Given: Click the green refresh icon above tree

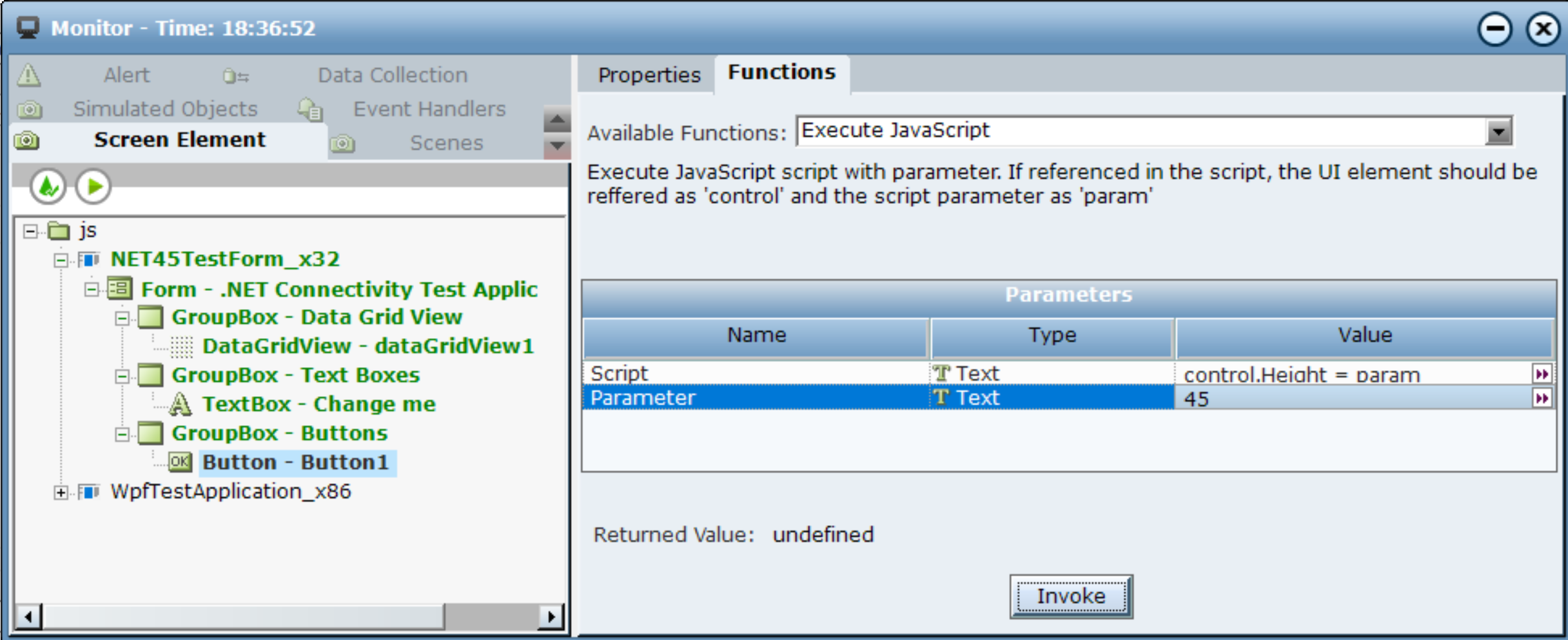Looking at the screenshot, I should tap(48, 187).
